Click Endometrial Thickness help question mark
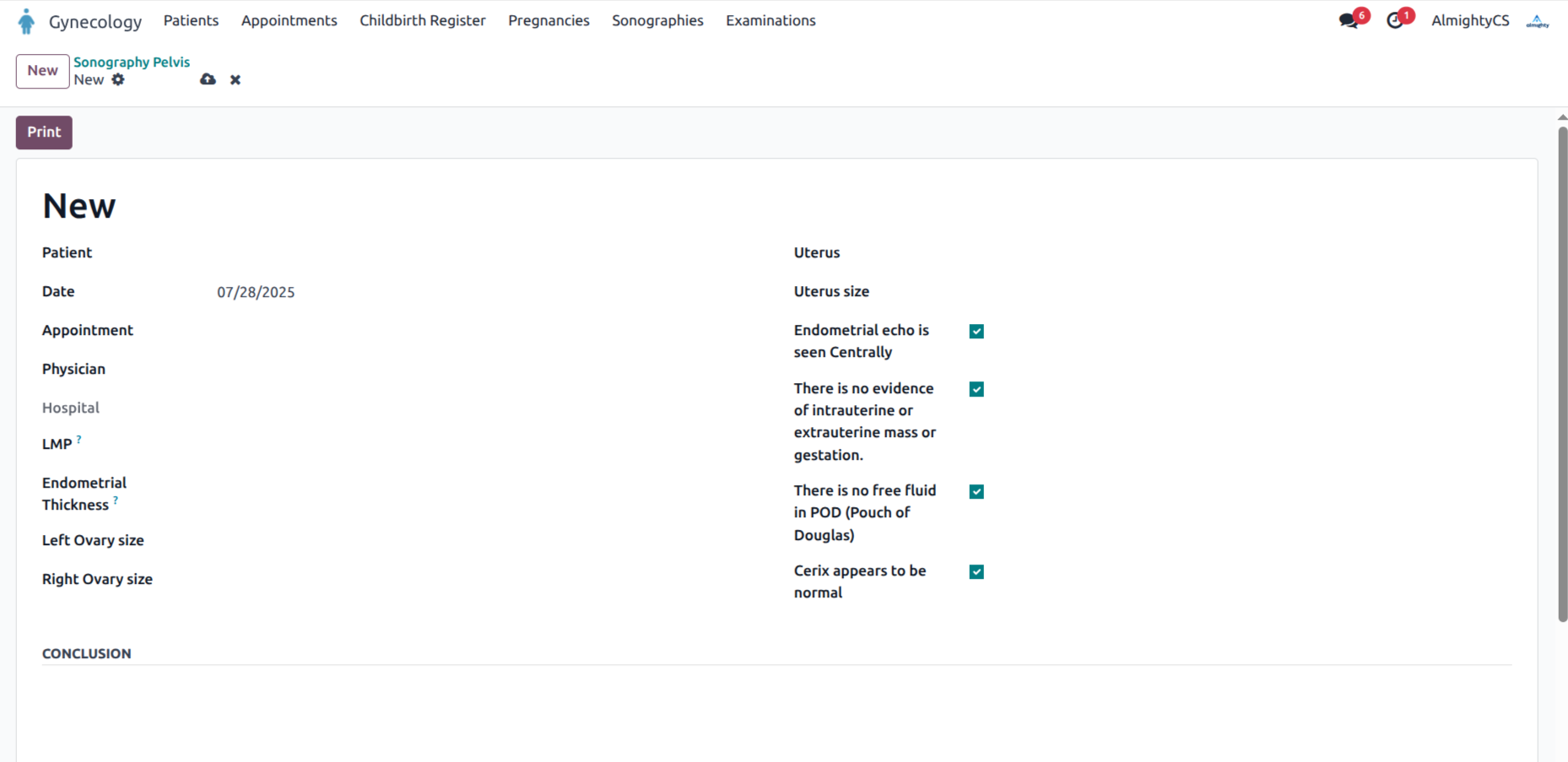The width and height of the screenshot is (1568, 762). [116, 500]
